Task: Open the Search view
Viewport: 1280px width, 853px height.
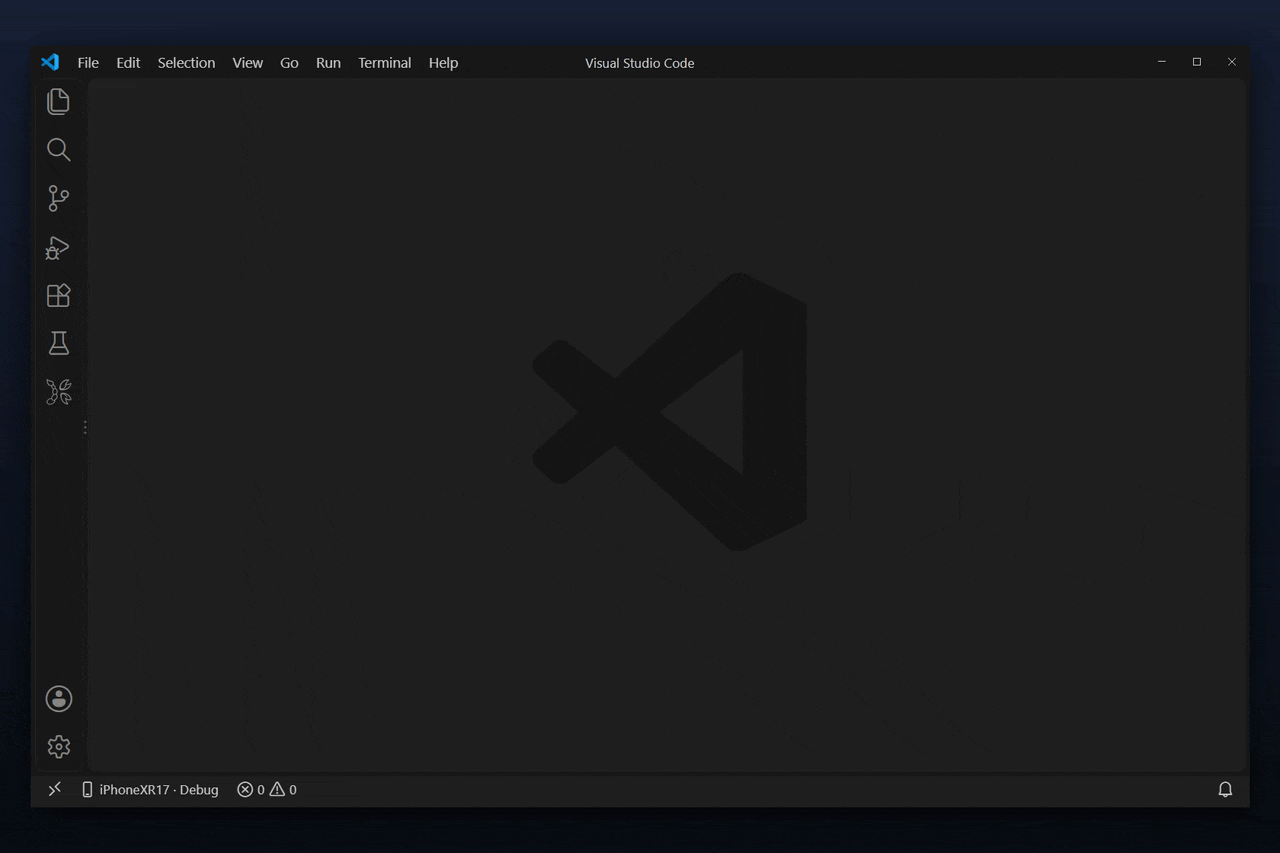Action: click(x=58, y=150)
